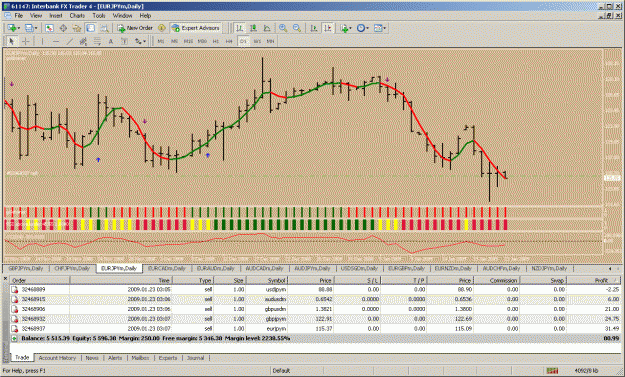Select the Fibonacci Retracement tool
625x377 pixels.
tap(97, 41)
